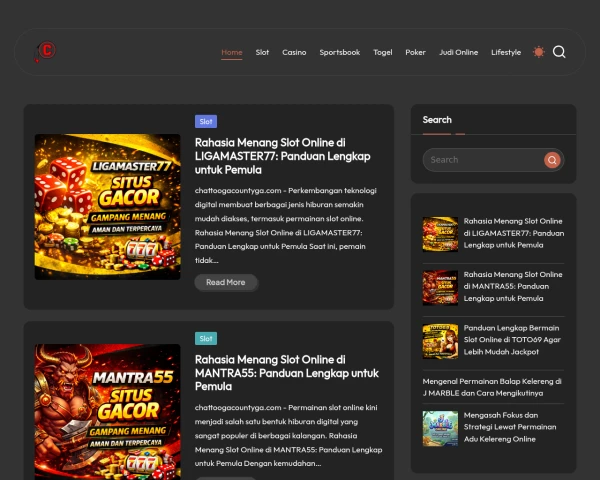Screen dimensions: 600x480
Task: Go to the Home menu item
Action: point(232,52)
